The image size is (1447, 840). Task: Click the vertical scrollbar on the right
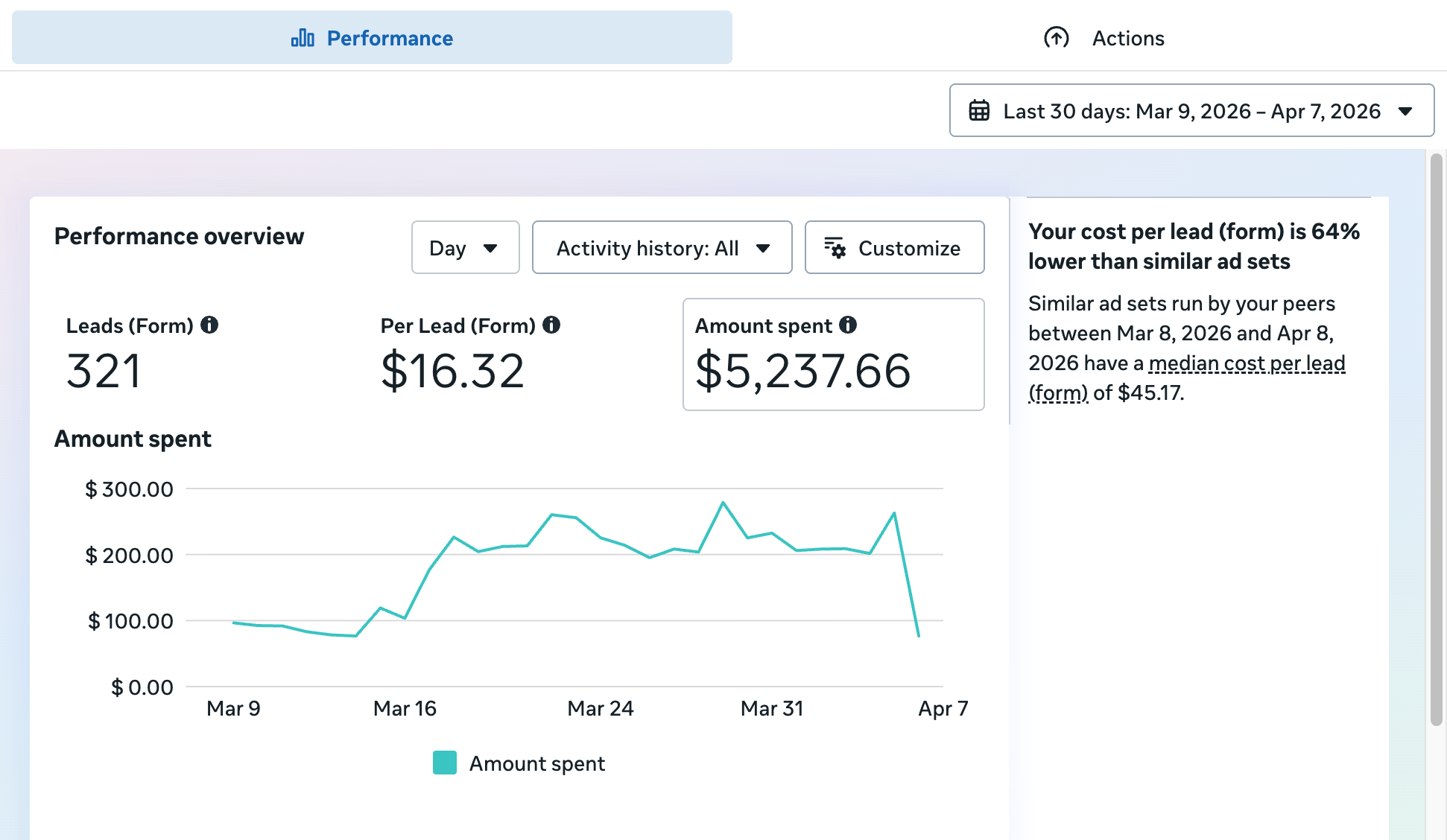[x=1436, y=439]
